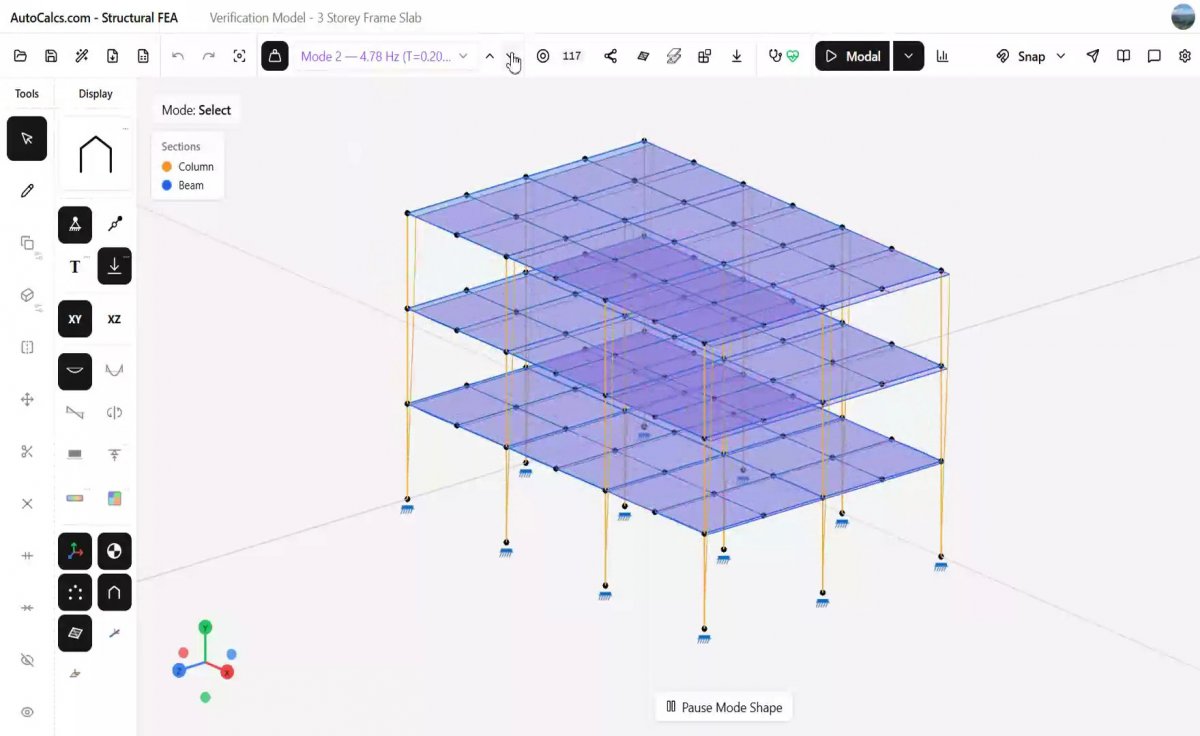Toggle the XY plane view button
The image size is (1200, 736).
[75, 319]
